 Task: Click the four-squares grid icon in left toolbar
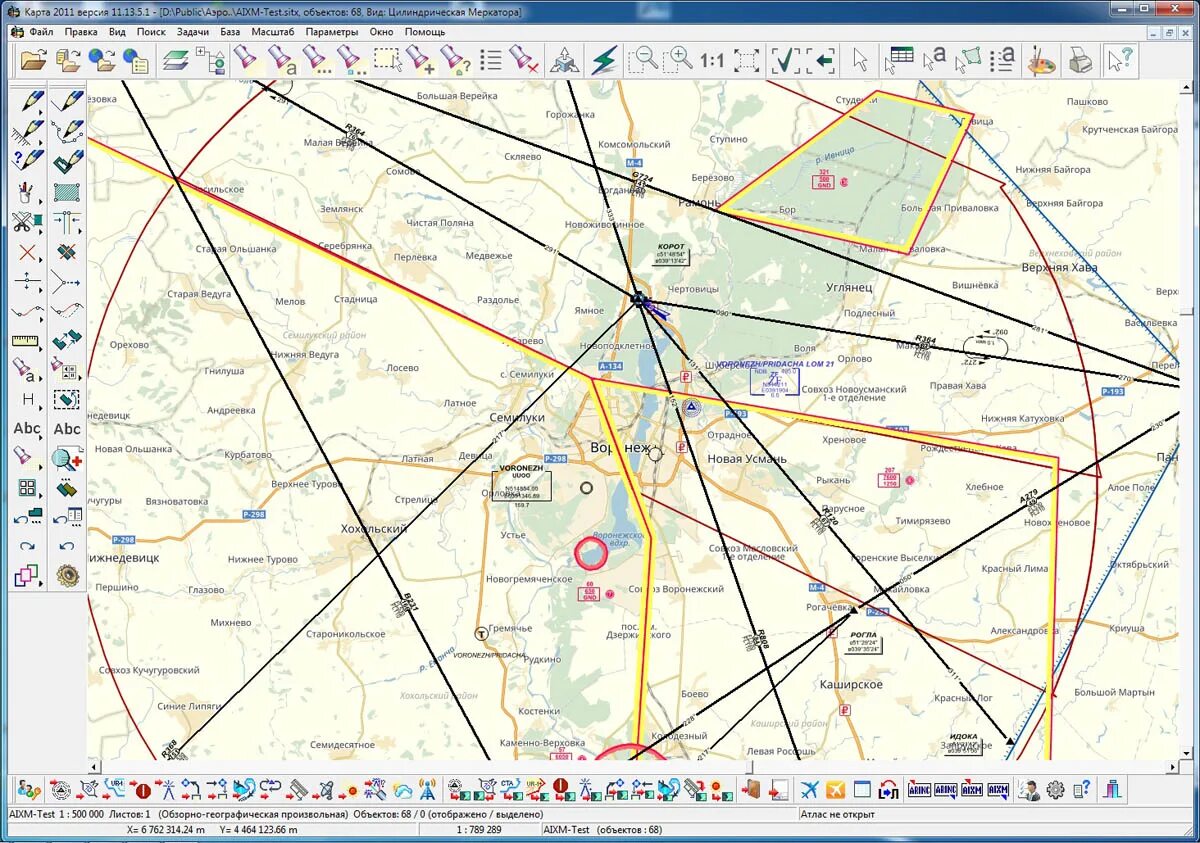click(x=27, y=488)
